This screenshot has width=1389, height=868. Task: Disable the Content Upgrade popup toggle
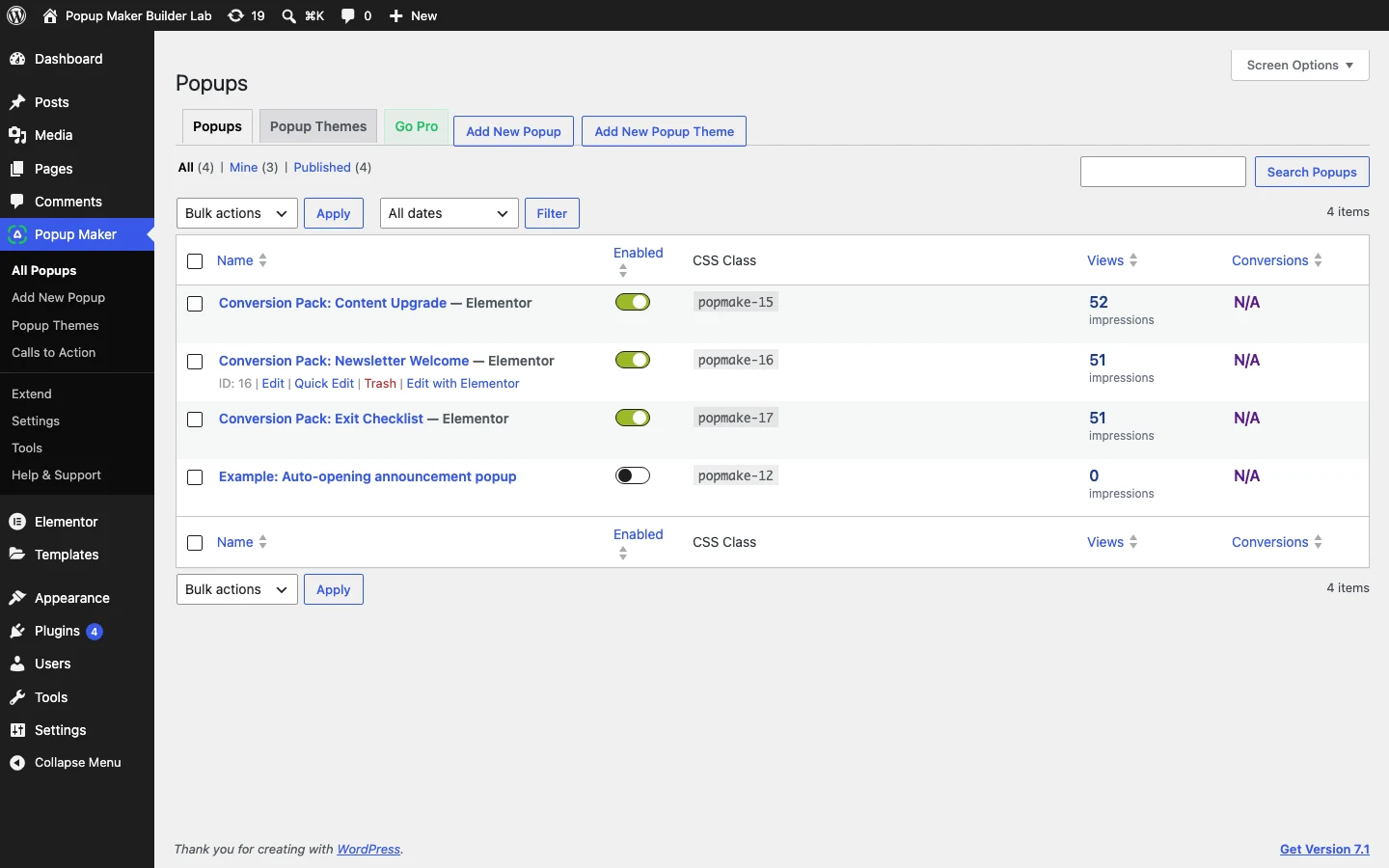633,302
